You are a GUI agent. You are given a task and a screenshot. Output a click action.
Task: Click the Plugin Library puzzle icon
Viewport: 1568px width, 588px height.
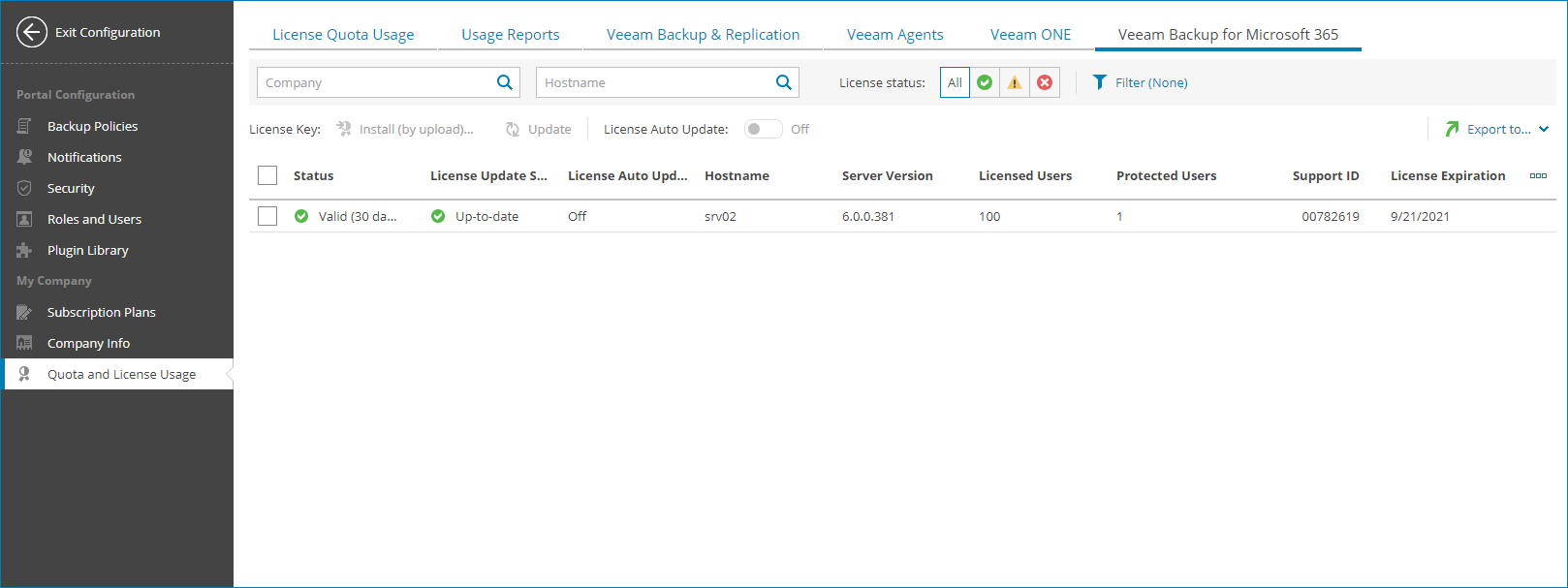pyautogui.click(x=24, y=250)
